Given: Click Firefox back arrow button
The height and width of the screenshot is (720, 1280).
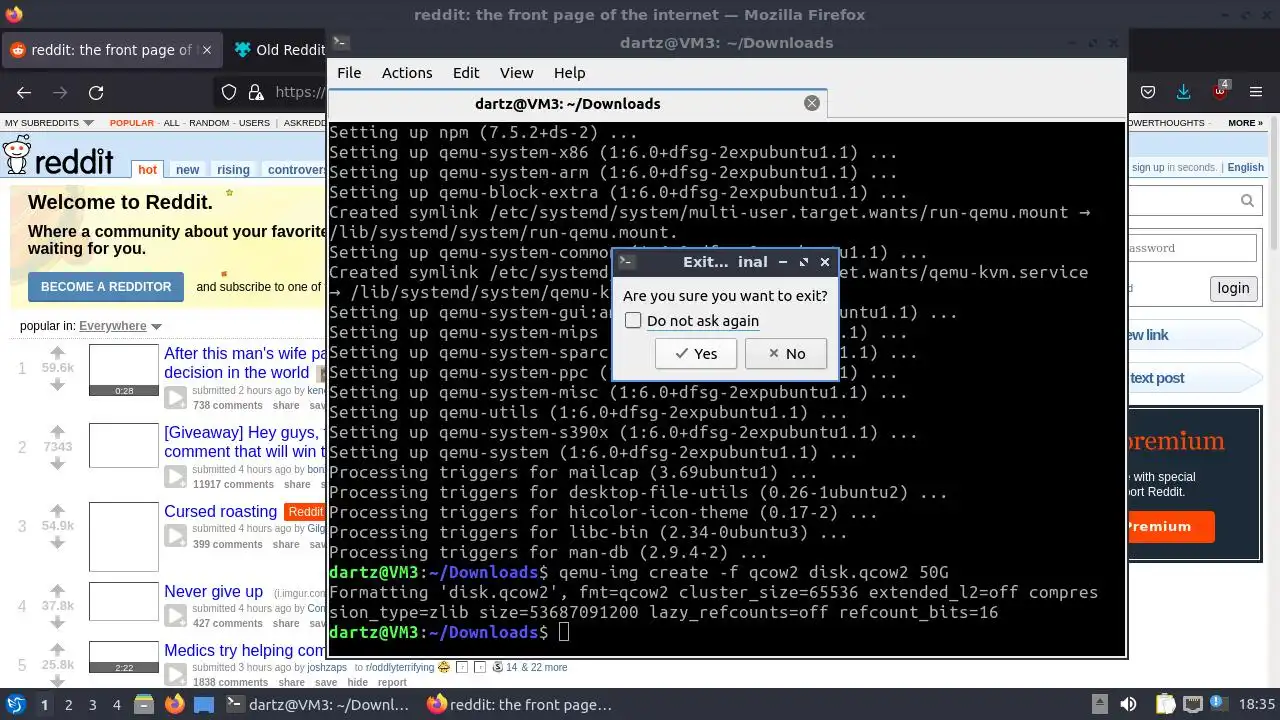Looking at the screenshot, I should (x=24, y=92).
